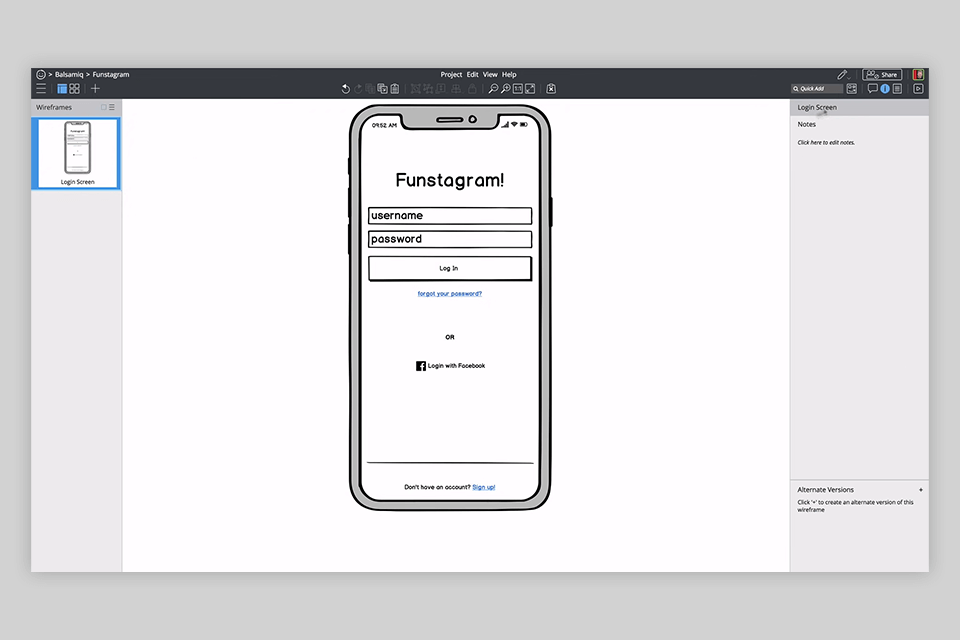Image resolution: width=960 pixels, height=640 pixels.
Task: Click Don't have an account? text
Action: (437, 488)
